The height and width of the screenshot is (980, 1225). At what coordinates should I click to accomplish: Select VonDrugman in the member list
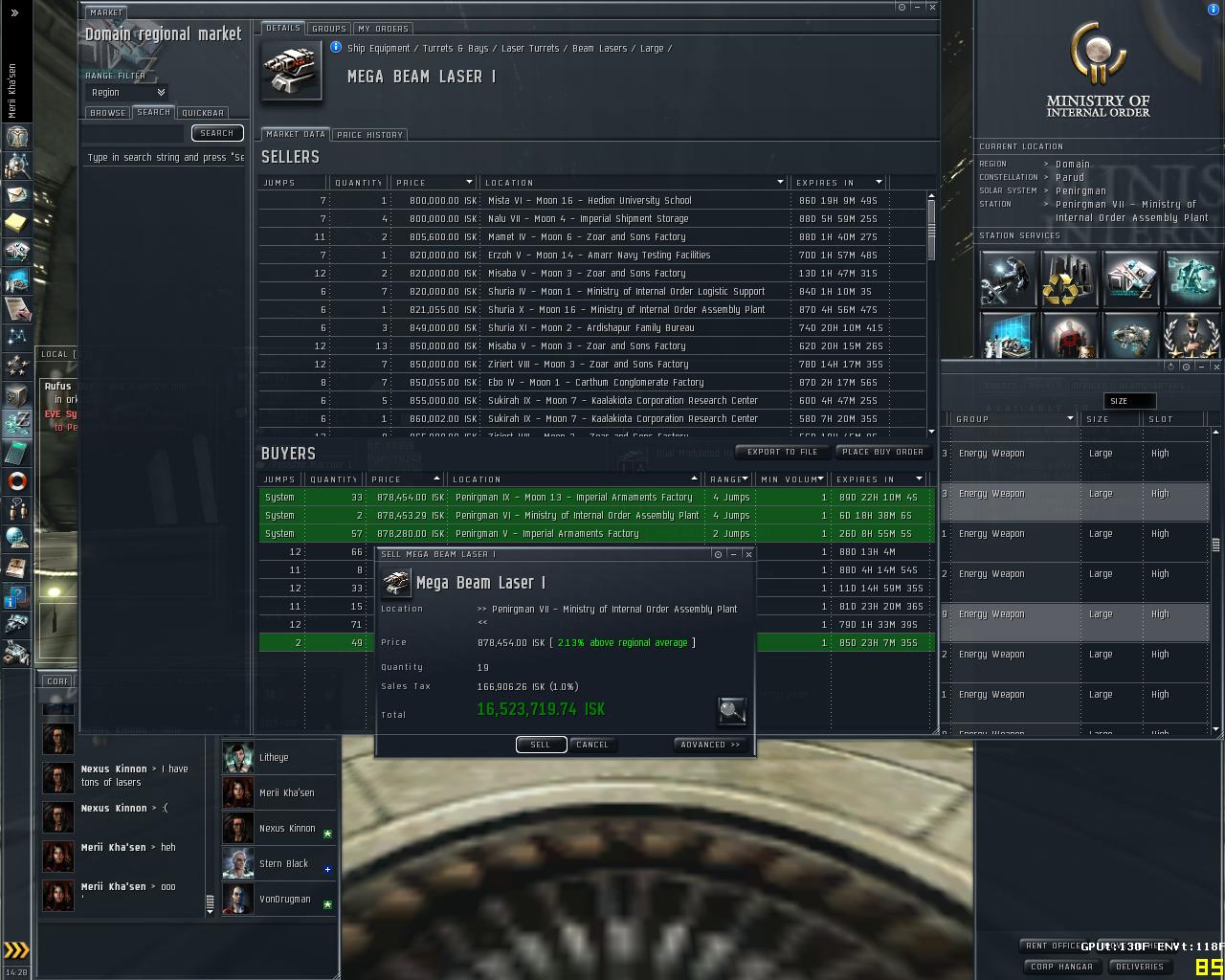click(279, 899)
